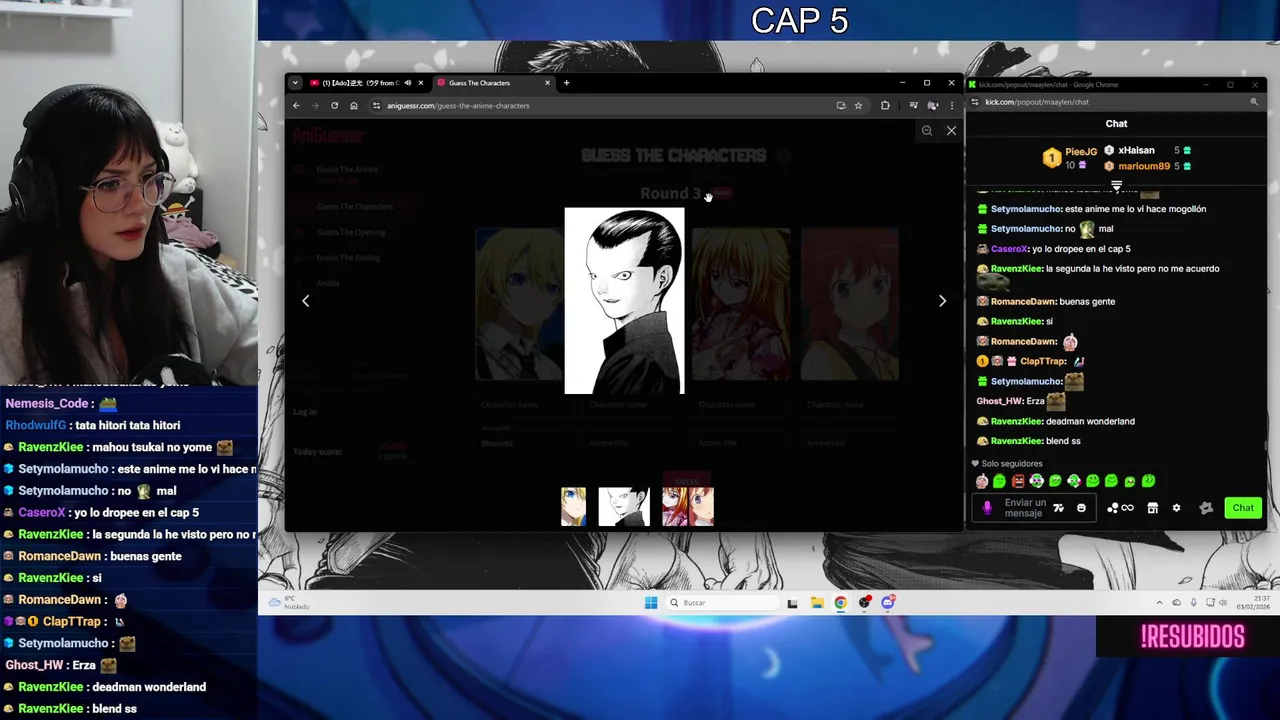
Task: Select the black-and-white manga thumbnail at bottom
Action: tap(624, 507)
